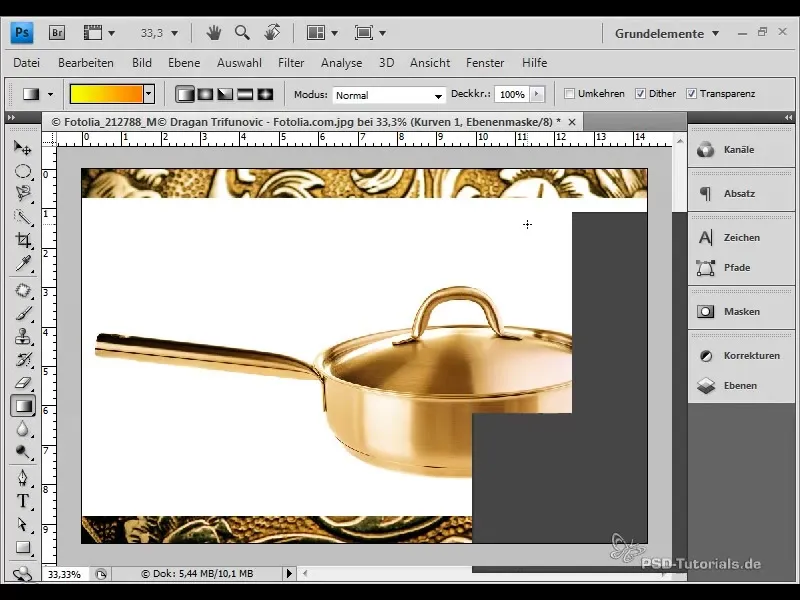Select the Eraser tool
Screen dimensions: 800x600
point(22,383)
